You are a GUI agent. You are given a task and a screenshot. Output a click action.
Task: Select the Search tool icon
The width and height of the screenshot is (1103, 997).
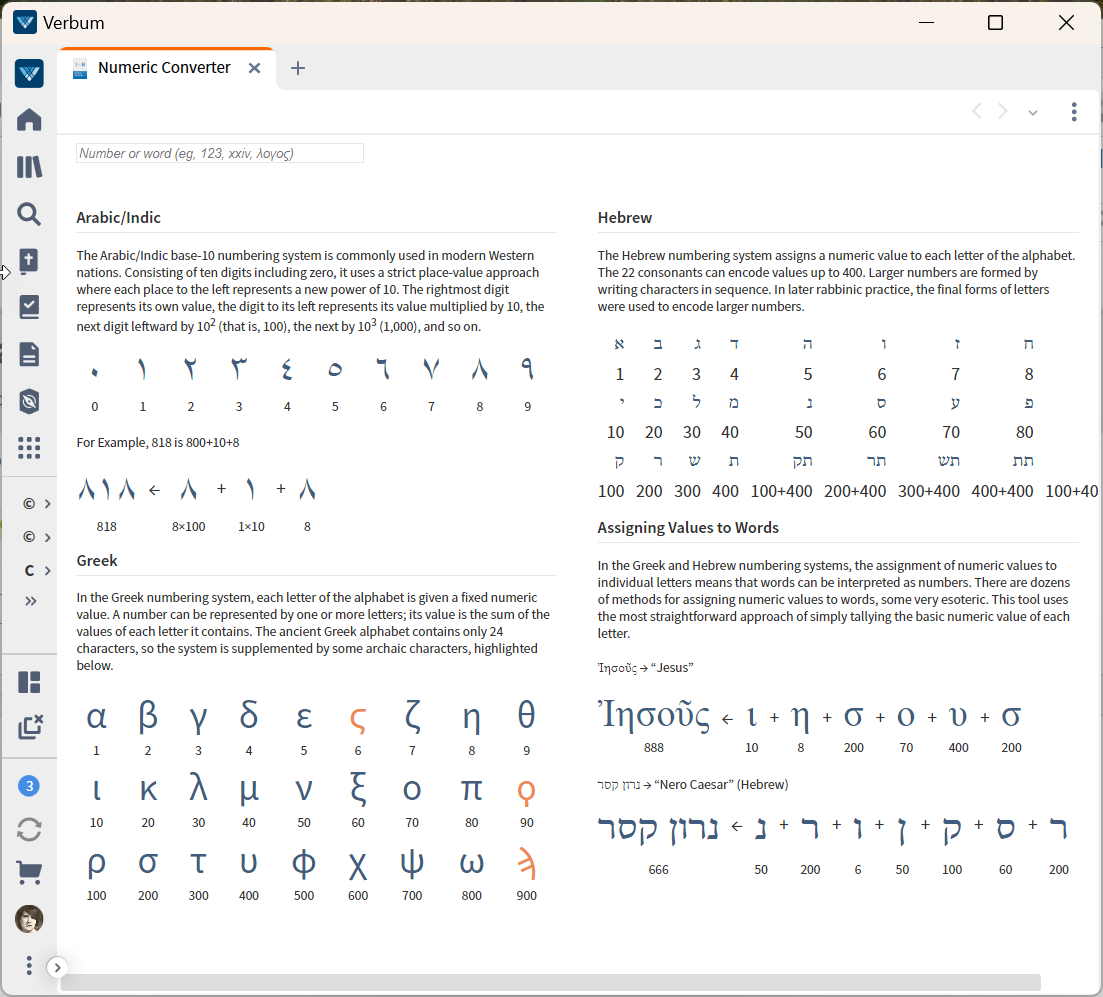click(x=29, y=213)
